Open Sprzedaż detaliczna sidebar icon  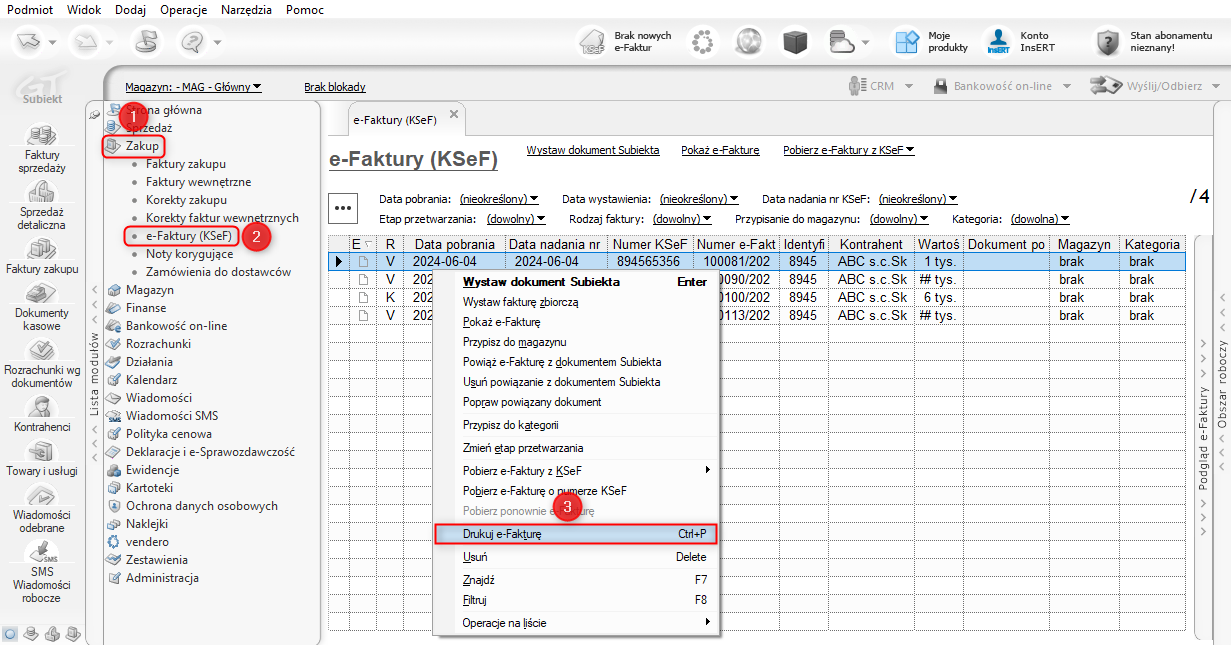[x=42, y=193]
